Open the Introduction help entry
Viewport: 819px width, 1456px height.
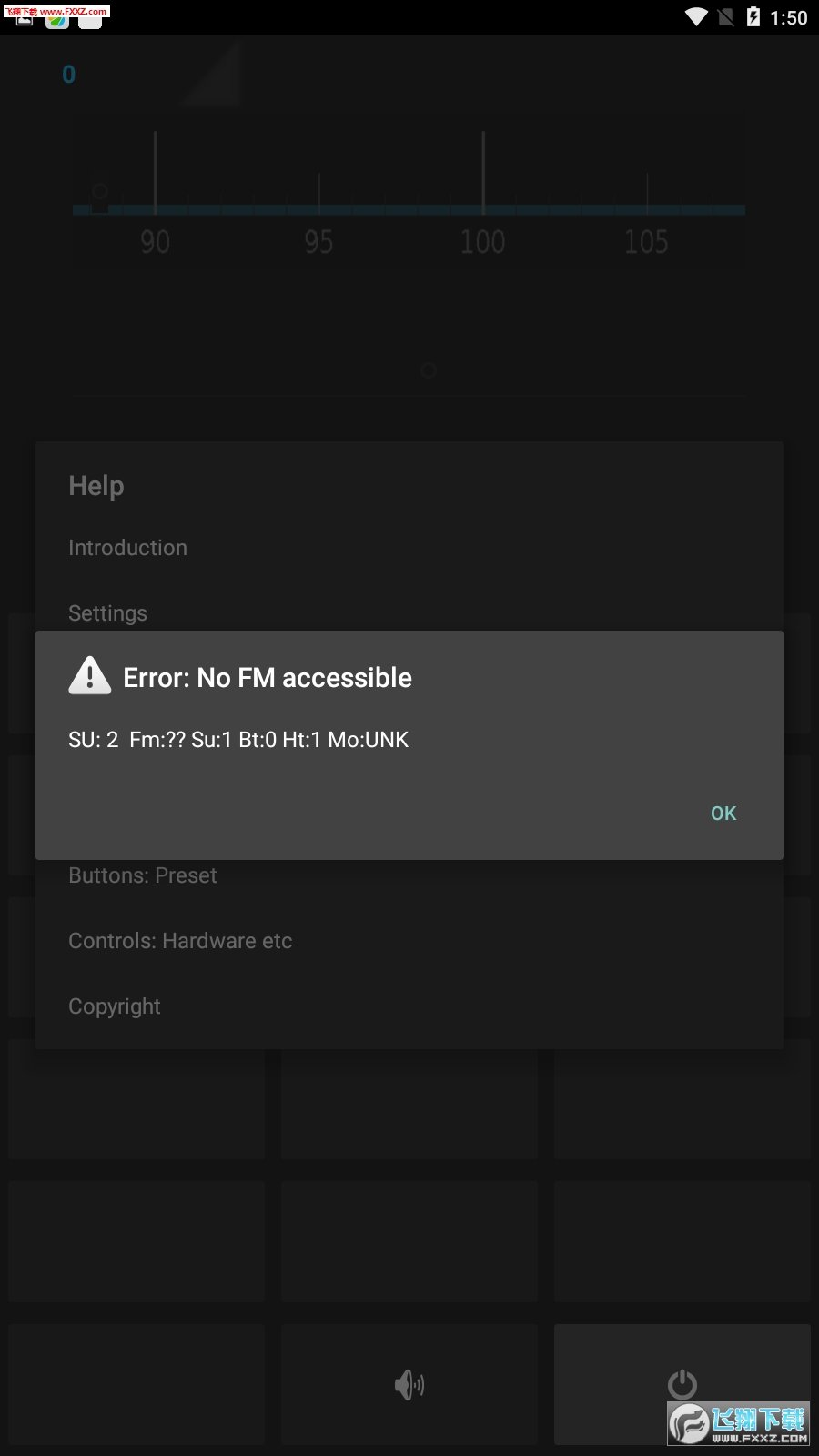point(127,548)
